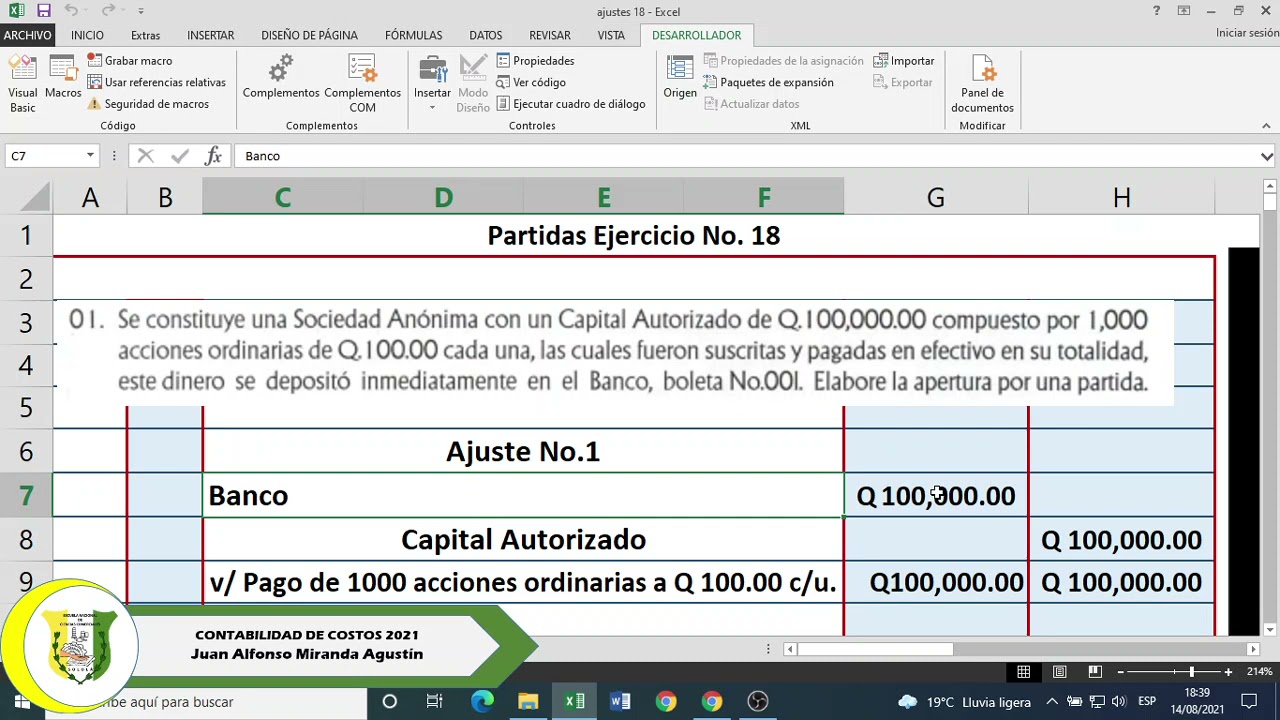
Task: Open File Explorer from taskbar
Action: click(x=528, y=701)
